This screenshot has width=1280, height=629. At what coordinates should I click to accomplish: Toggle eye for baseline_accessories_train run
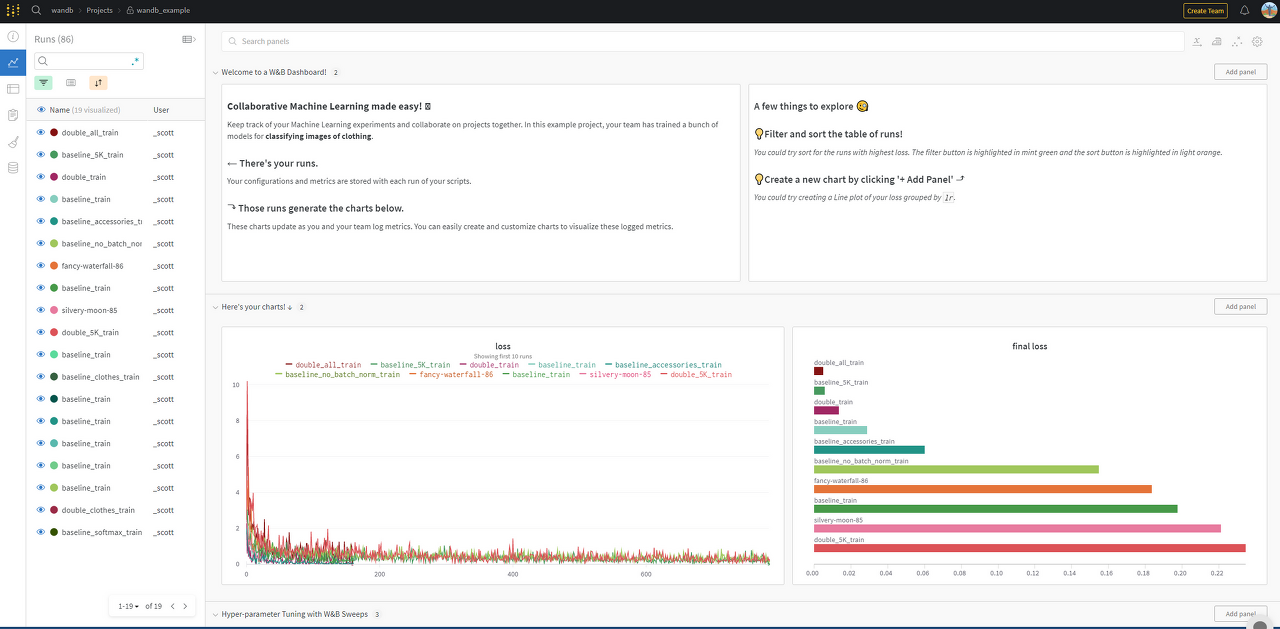pos(41,221)
